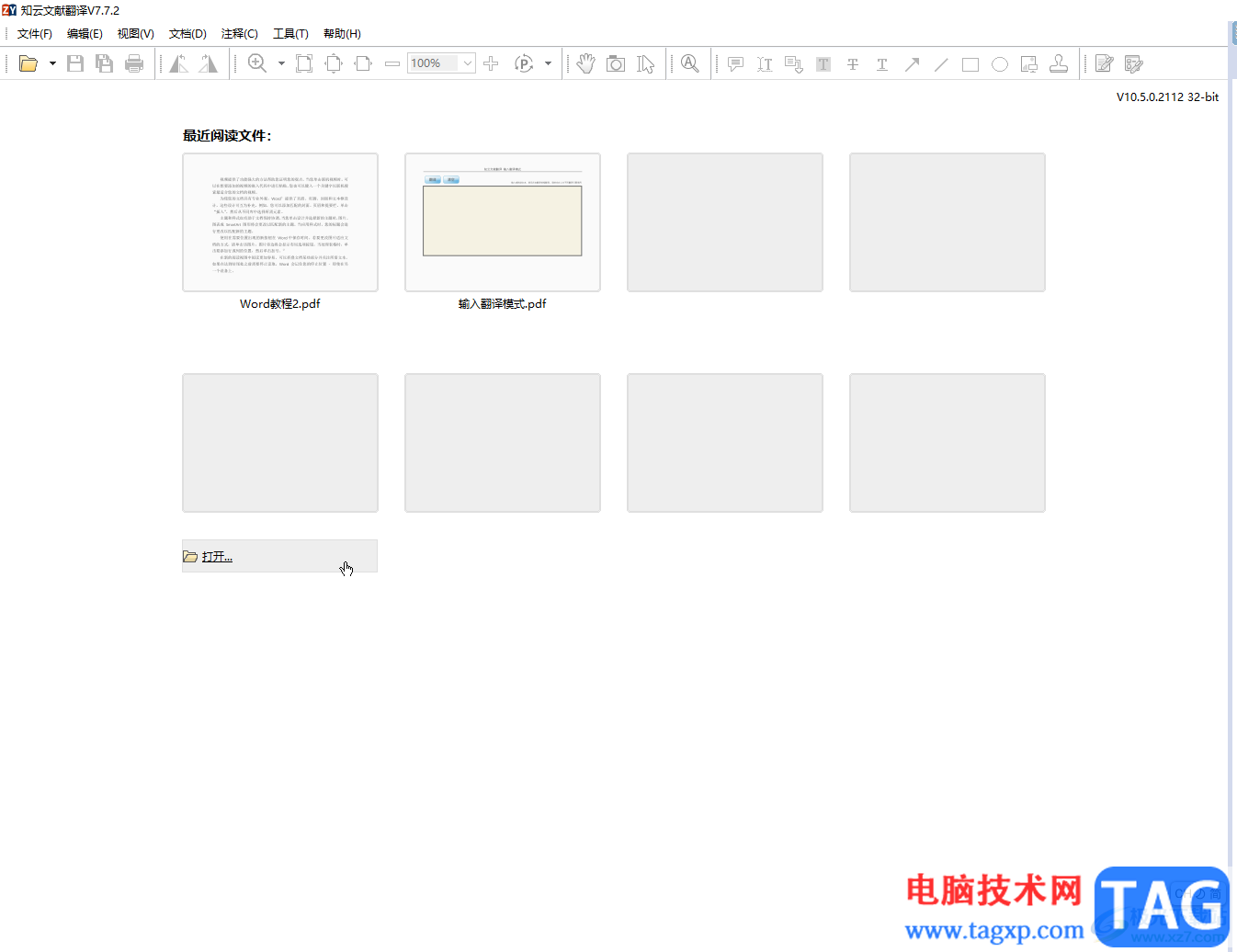1237x952 pixels.
Task: Click the actual size page icon
Action: click(304, 63)
